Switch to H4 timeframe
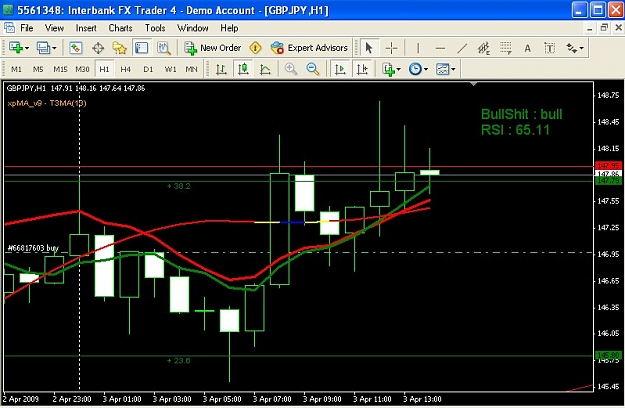 click(126, 69)
